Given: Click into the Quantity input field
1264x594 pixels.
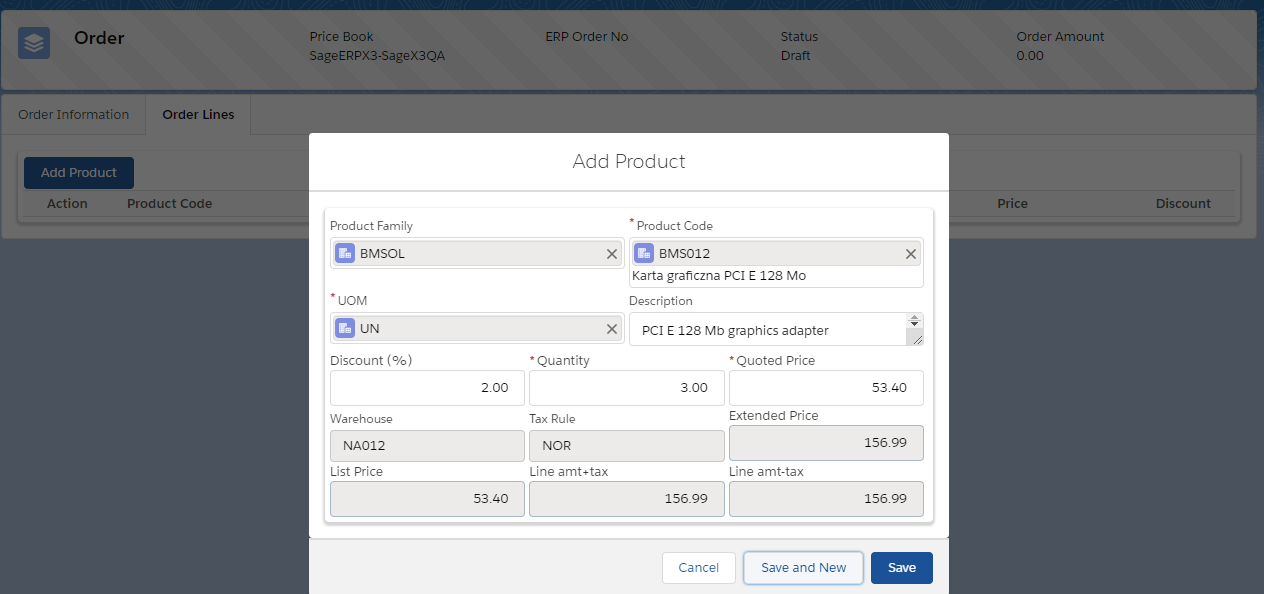Looking at the screenshot, I should [x=626, y=388].
